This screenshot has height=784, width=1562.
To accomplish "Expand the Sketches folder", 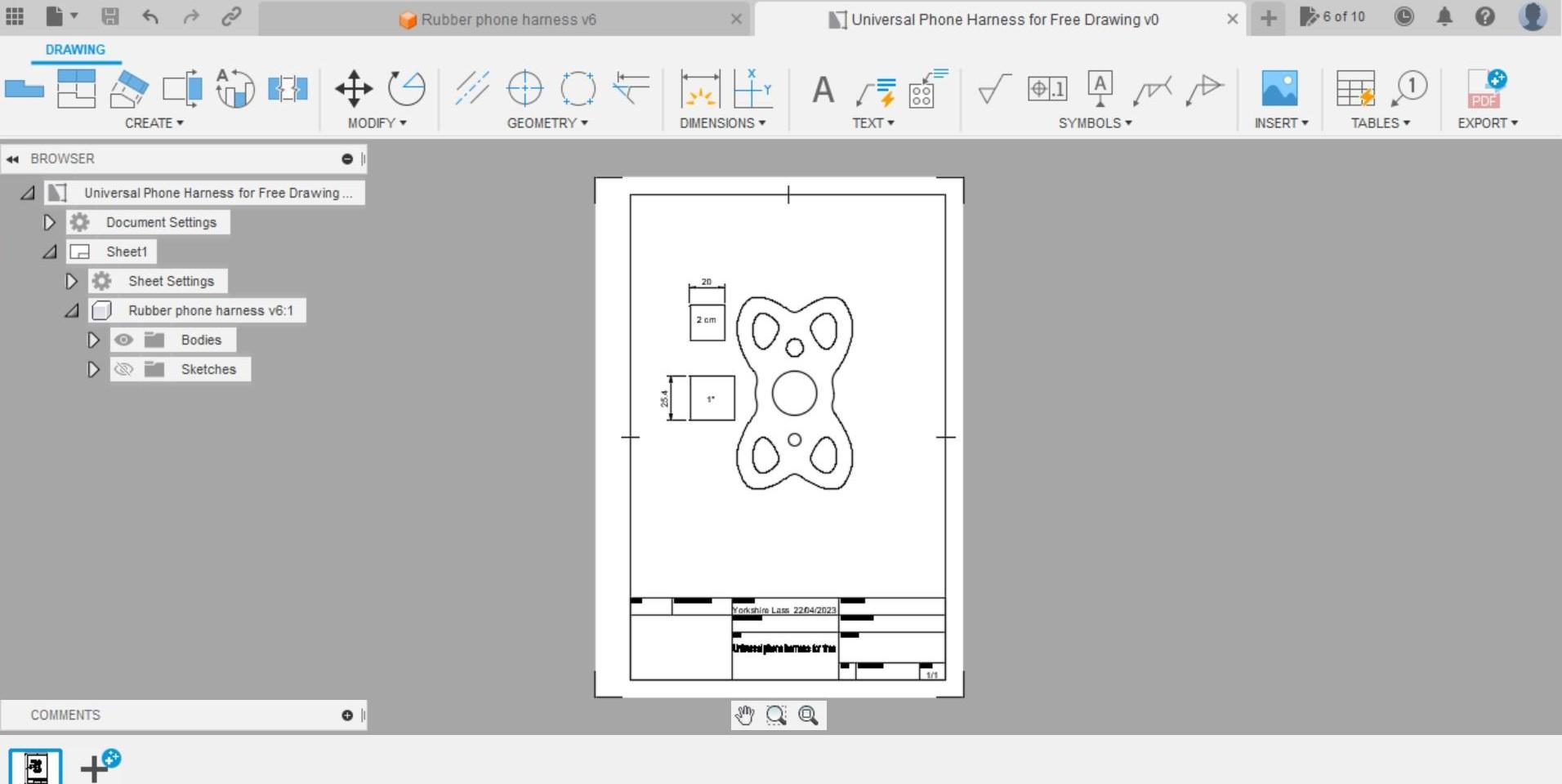I will click(93, 369).
